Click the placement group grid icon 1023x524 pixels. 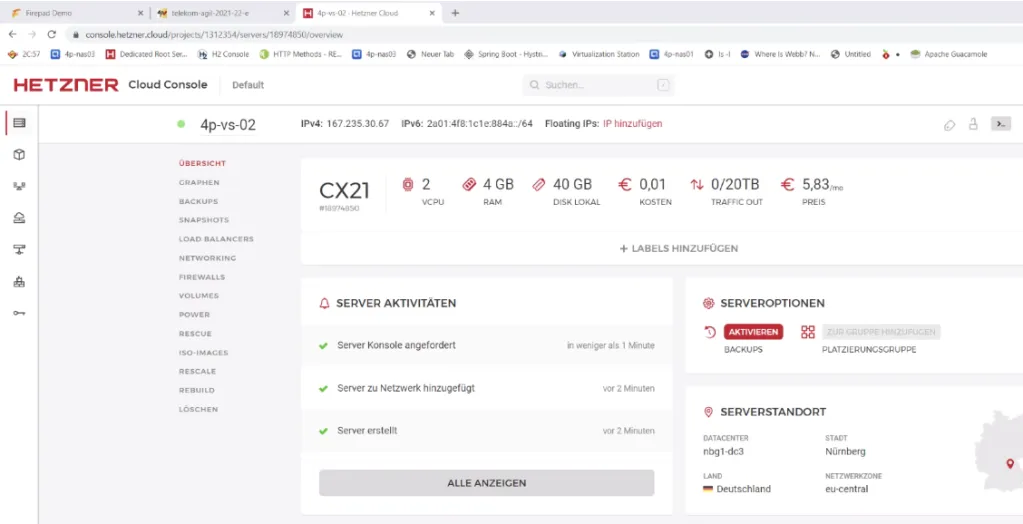(x=808, y=332)
